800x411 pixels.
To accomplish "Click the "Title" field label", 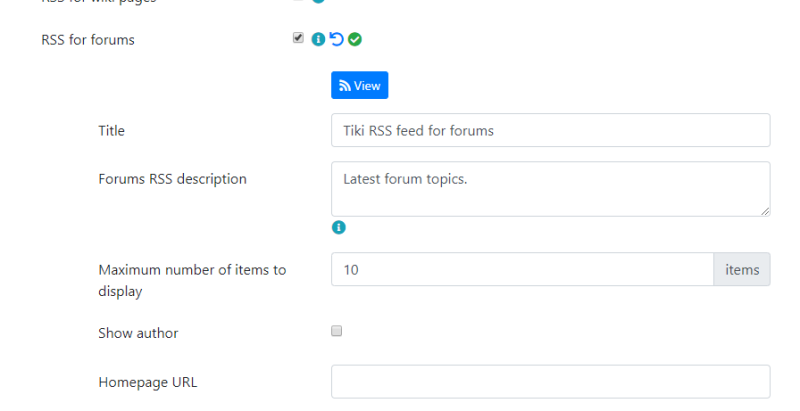I will [111, 131].
